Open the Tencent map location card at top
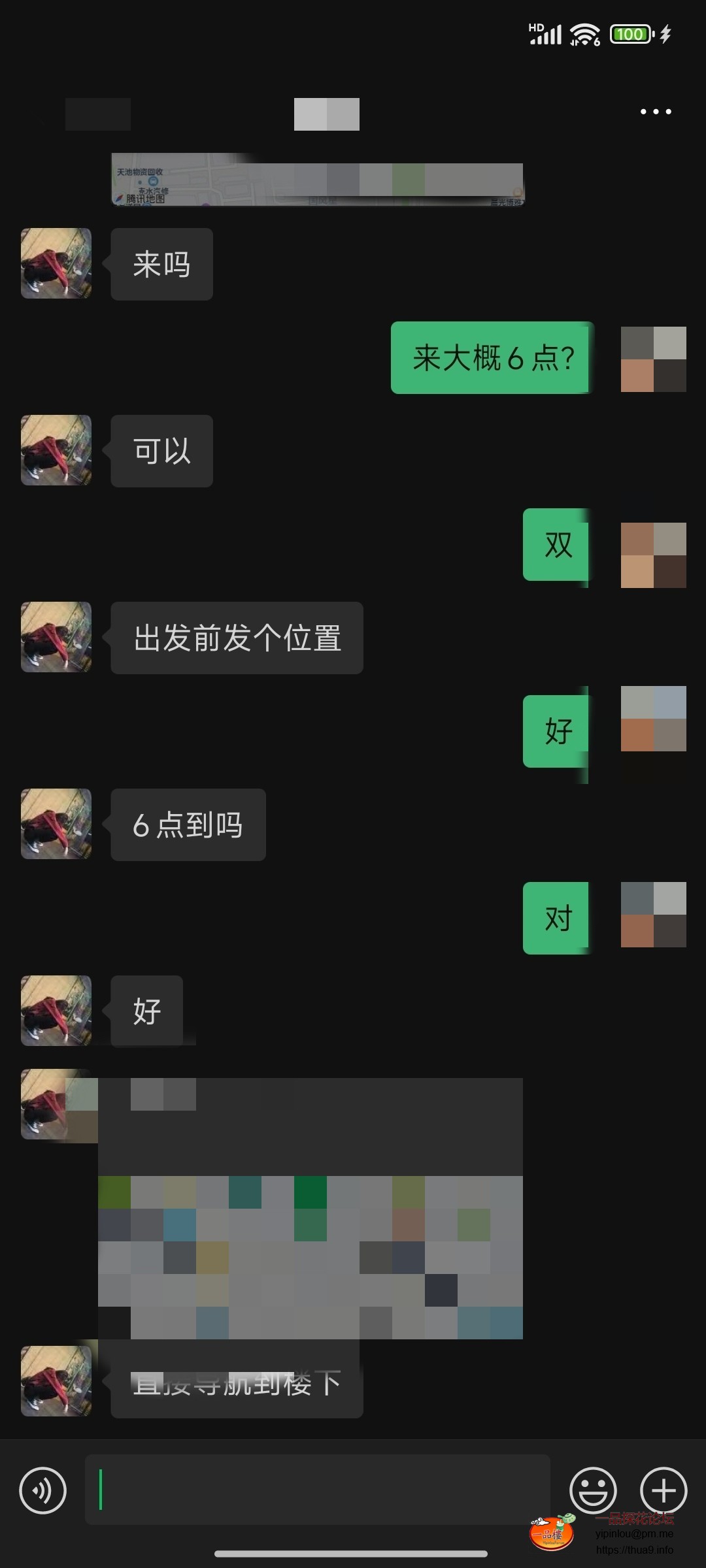This screenshot has height=1568, width=706. coord(318,180)
